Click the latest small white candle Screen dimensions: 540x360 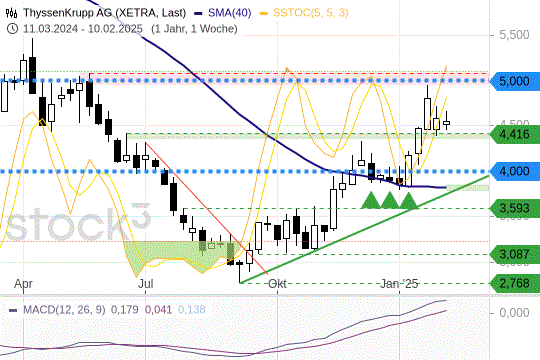pyautogui.click(x=446, y=123)
